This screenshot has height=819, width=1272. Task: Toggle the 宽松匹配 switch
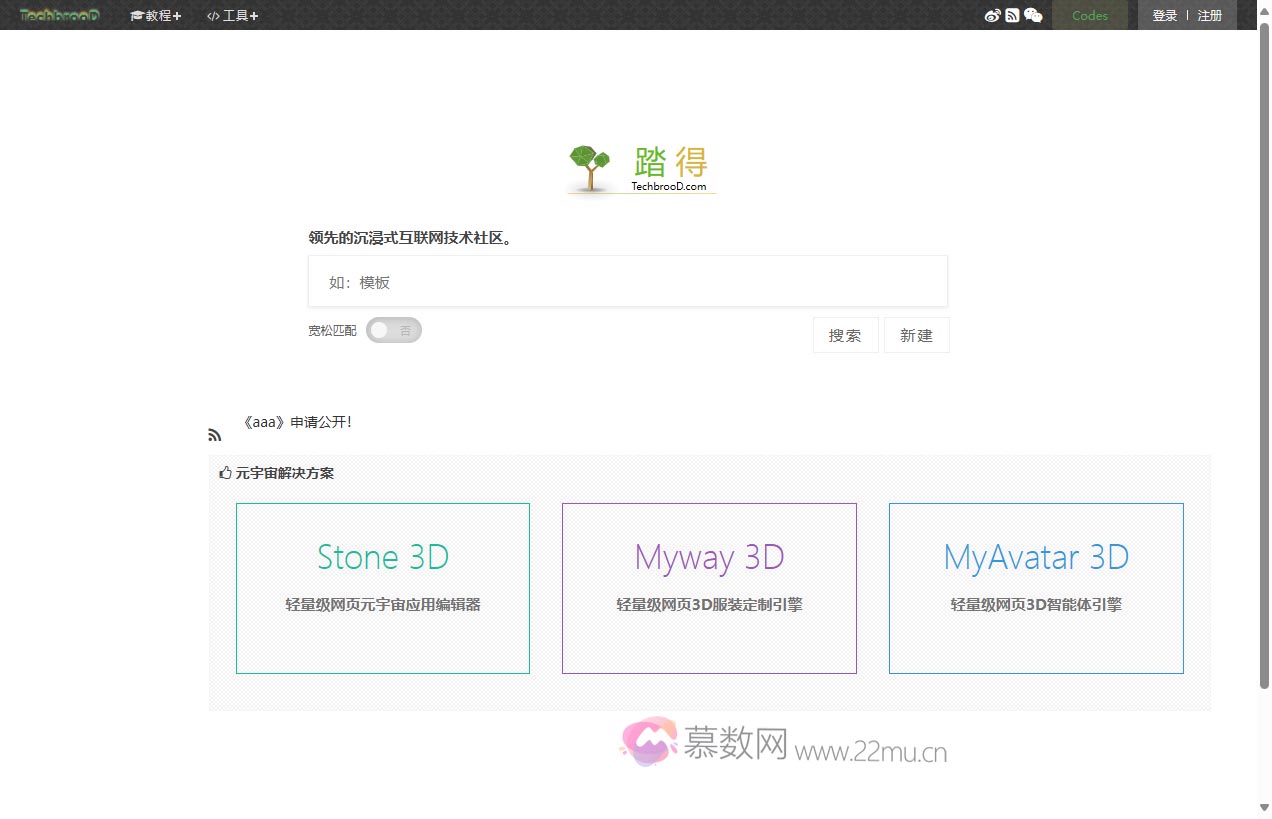point(394,330)
